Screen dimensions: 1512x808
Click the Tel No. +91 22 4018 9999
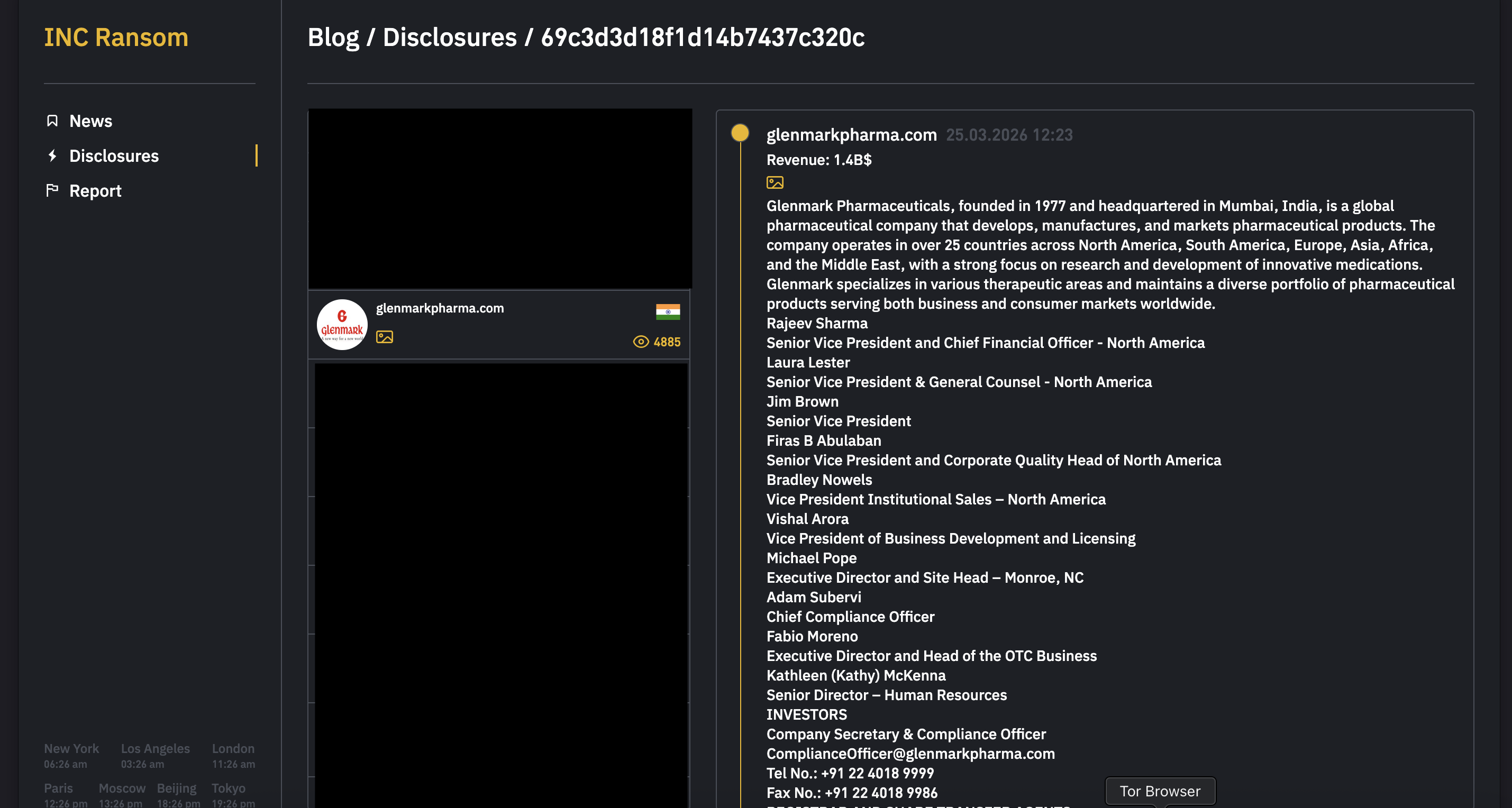(851, 773)
